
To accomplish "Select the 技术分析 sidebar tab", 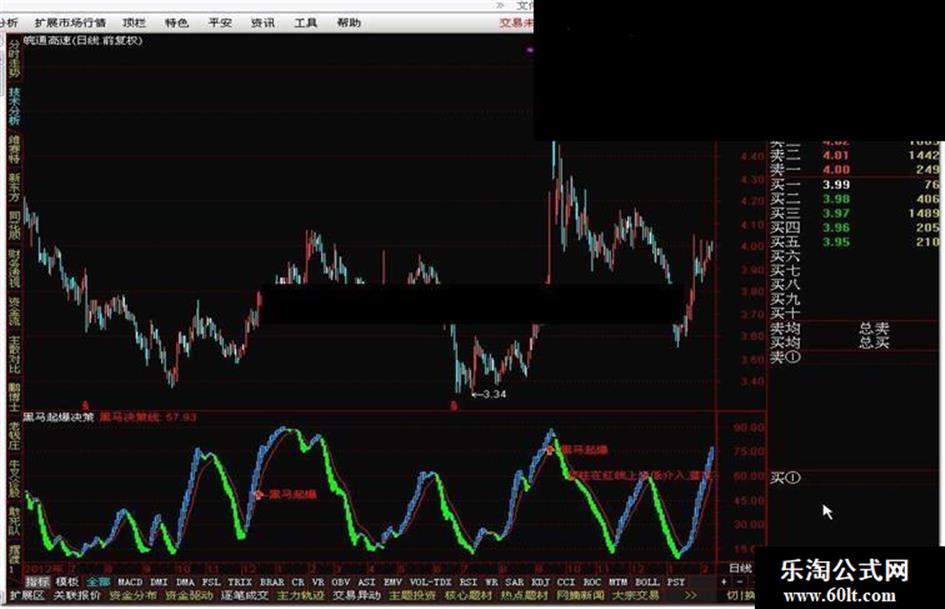I will click(14, 106).
